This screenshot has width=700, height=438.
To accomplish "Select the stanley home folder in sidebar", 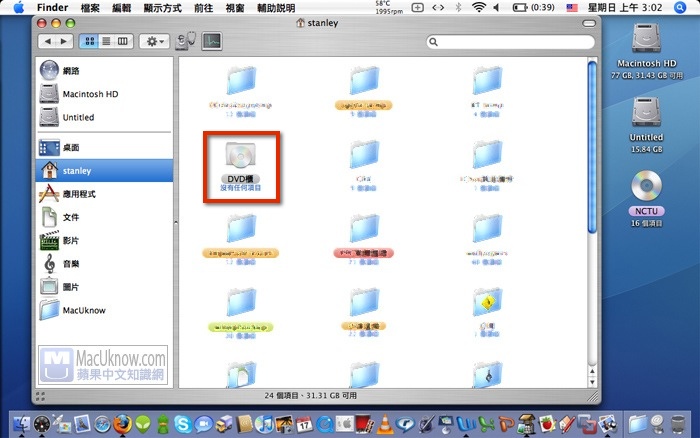I will (104, 171).
